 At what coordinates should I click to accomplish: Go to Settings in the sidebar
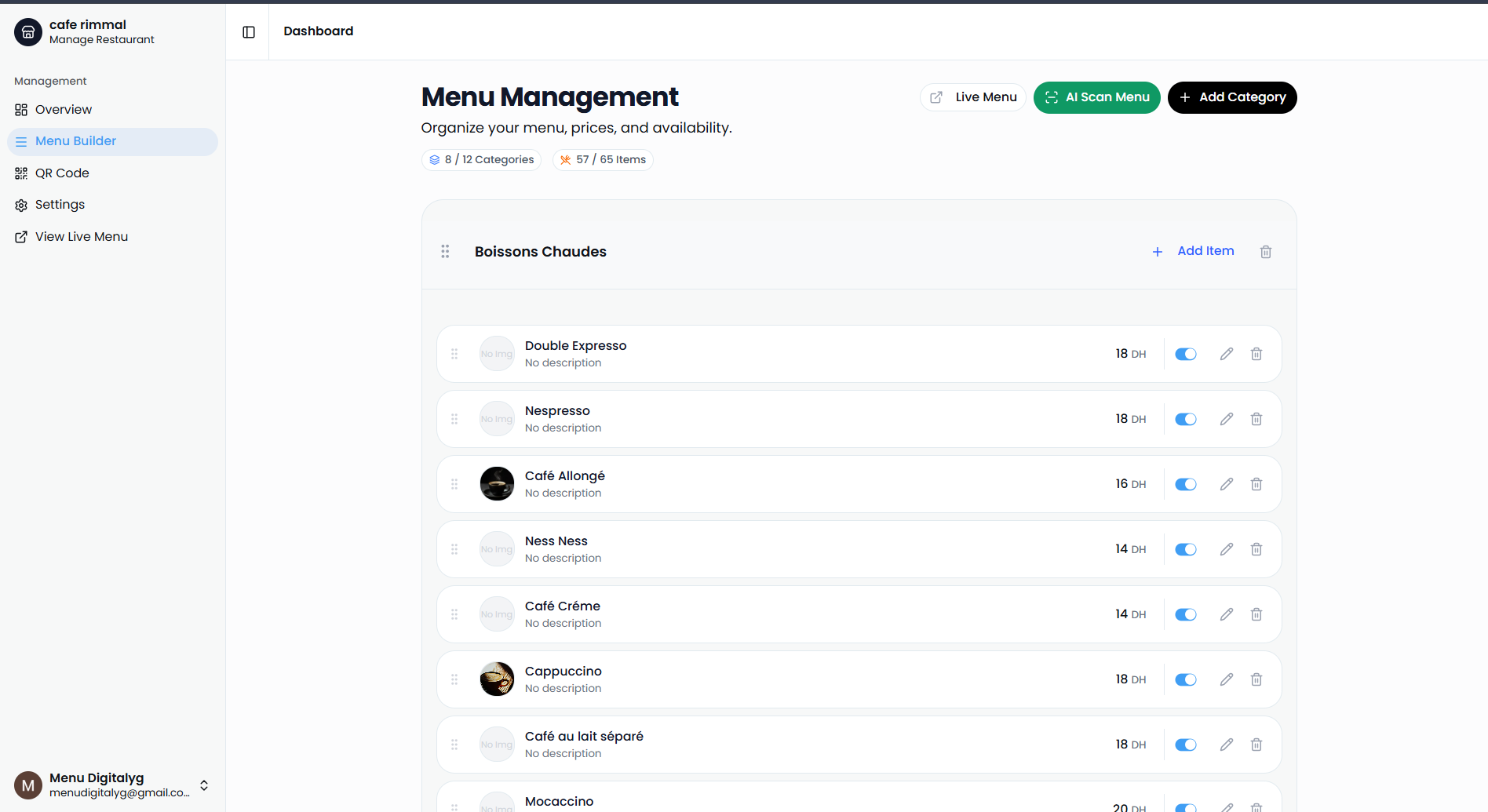coord(112,205)
